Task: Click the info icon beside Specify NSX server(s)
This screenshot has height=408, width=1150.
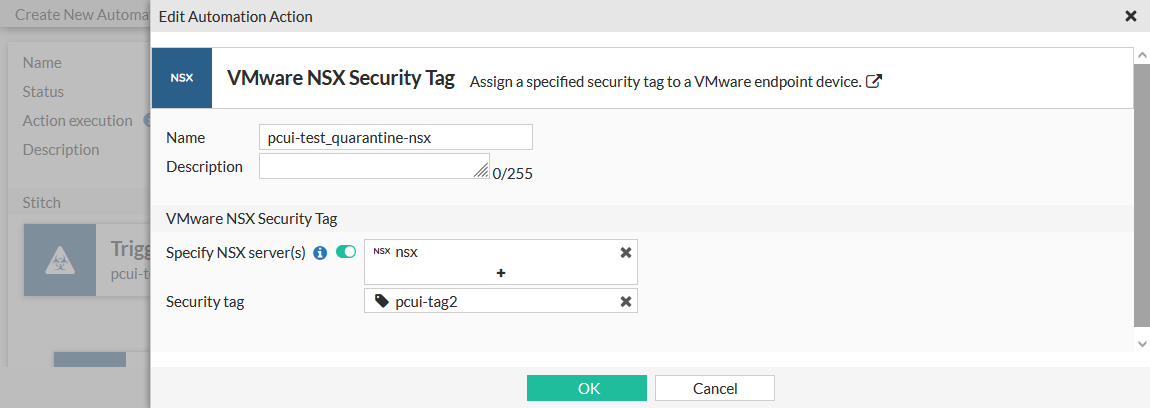Action: point(320,253)
